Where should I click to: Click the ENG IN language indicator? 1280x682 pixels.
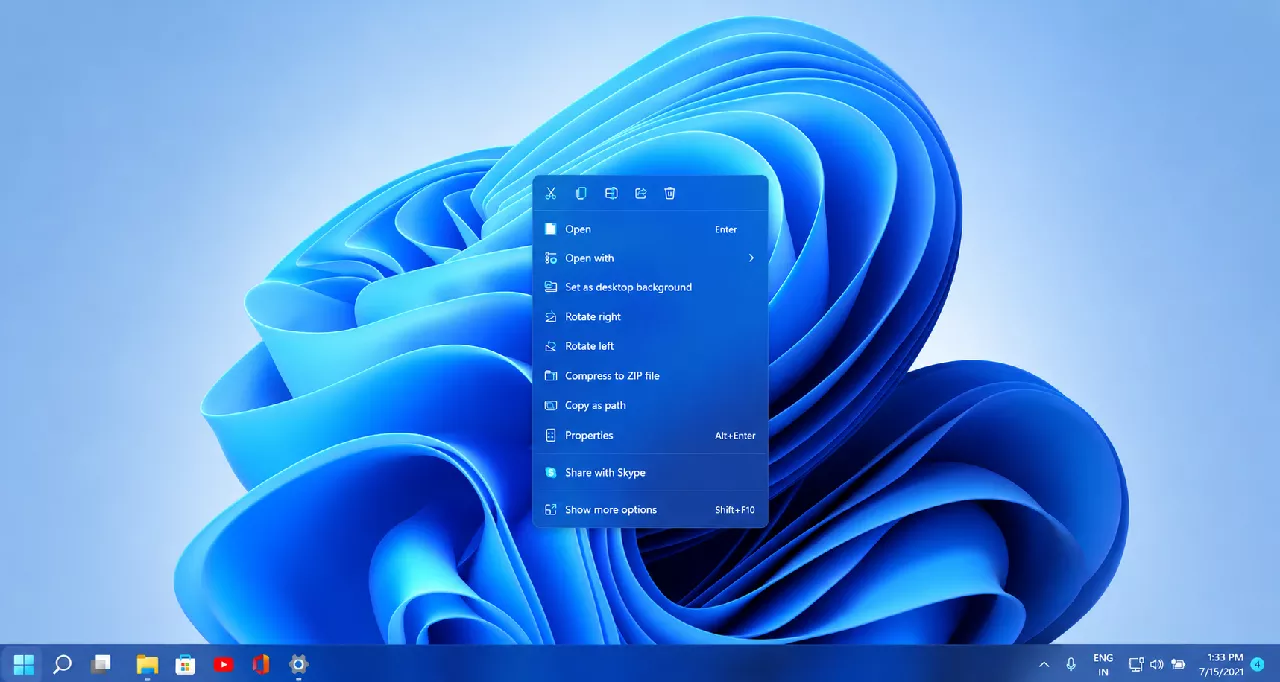[1103, 665]
